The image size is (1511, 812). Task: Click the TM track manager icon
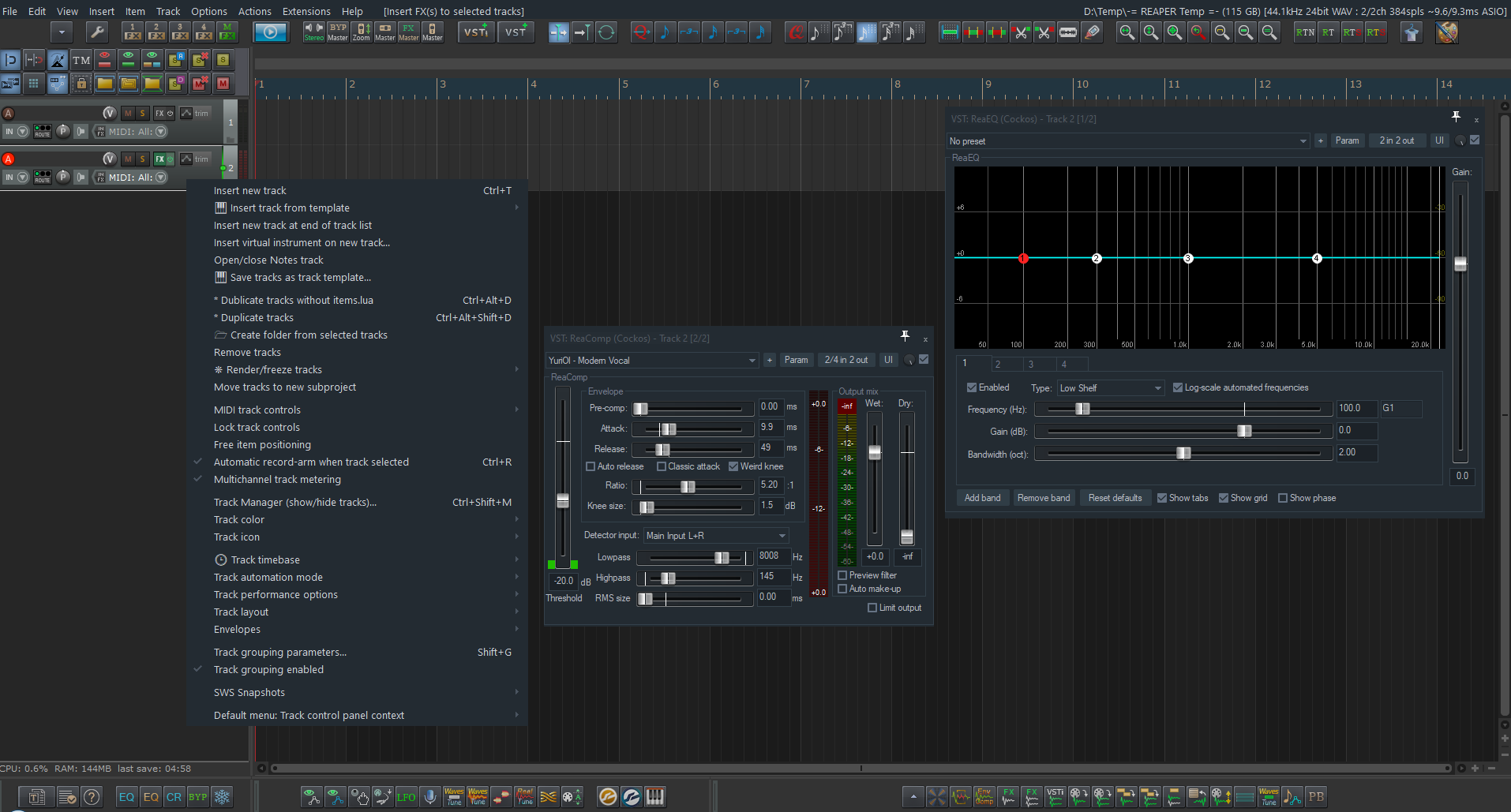pyautogui.click(x=81, y=60)
